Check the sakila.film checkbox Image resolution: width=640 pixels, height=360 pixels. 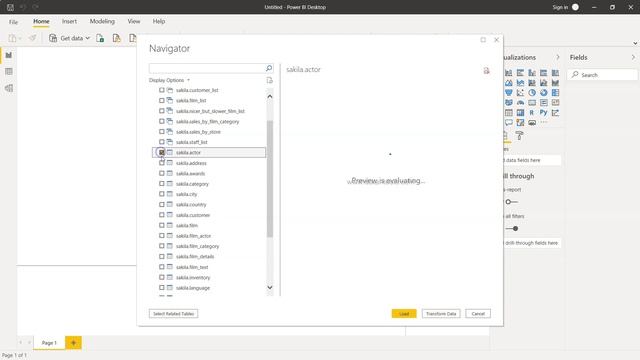point(162,225)
